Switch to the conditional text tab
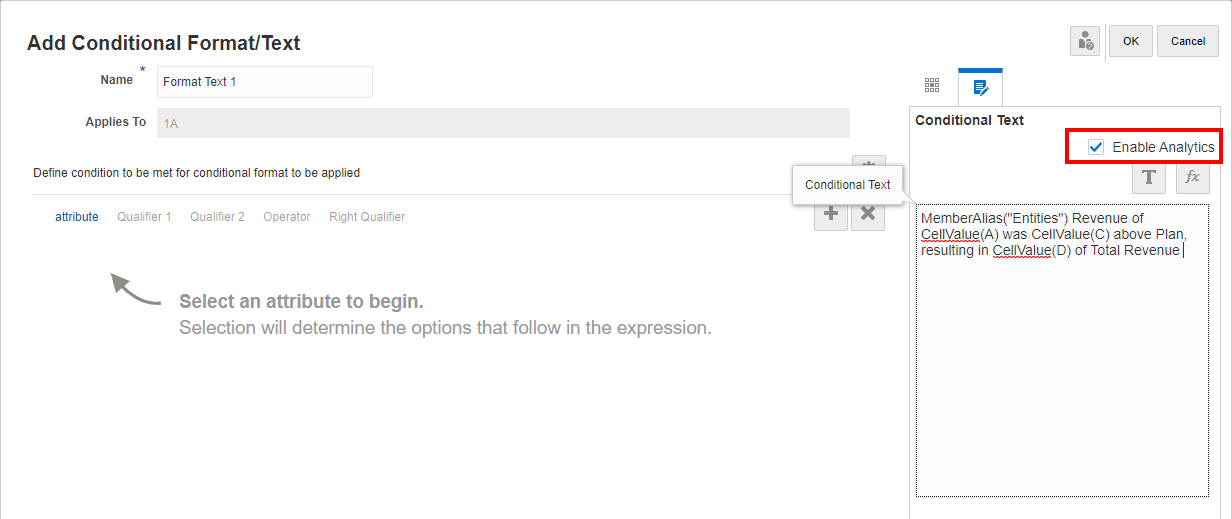Viewport: 1232px width, 519px height. coord(980,87)
